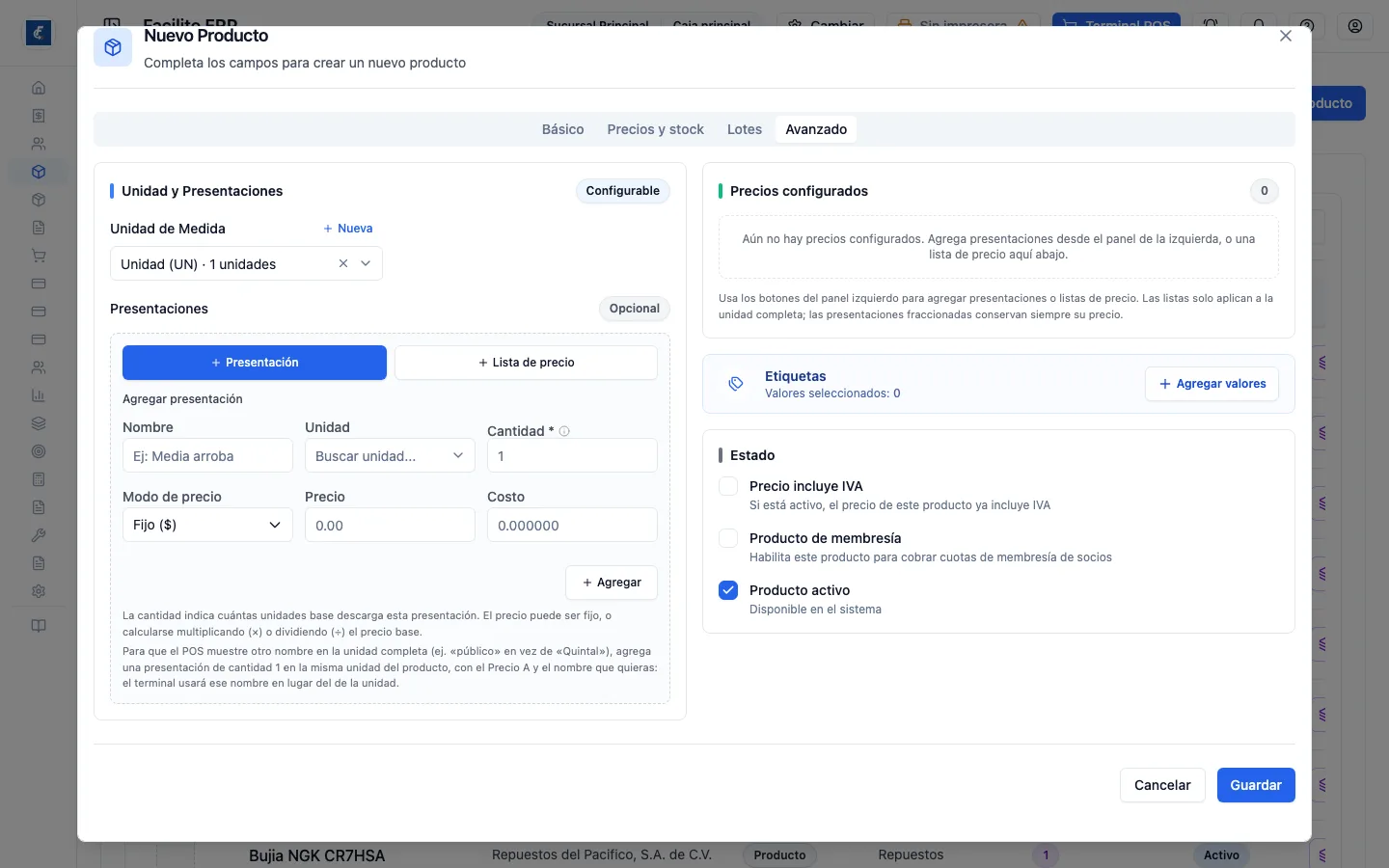Viewport: 1389px width, 868px height.
Task: Open the target sidebar icon
Action: pyautogui.click(x=39, y=451)
